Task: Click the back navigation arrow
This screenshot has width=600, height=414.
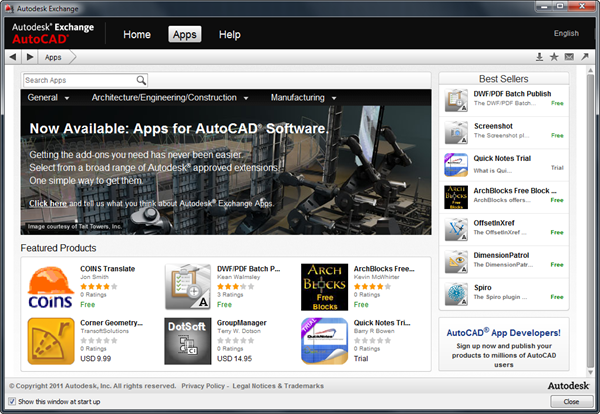Action: click(13, 57)
